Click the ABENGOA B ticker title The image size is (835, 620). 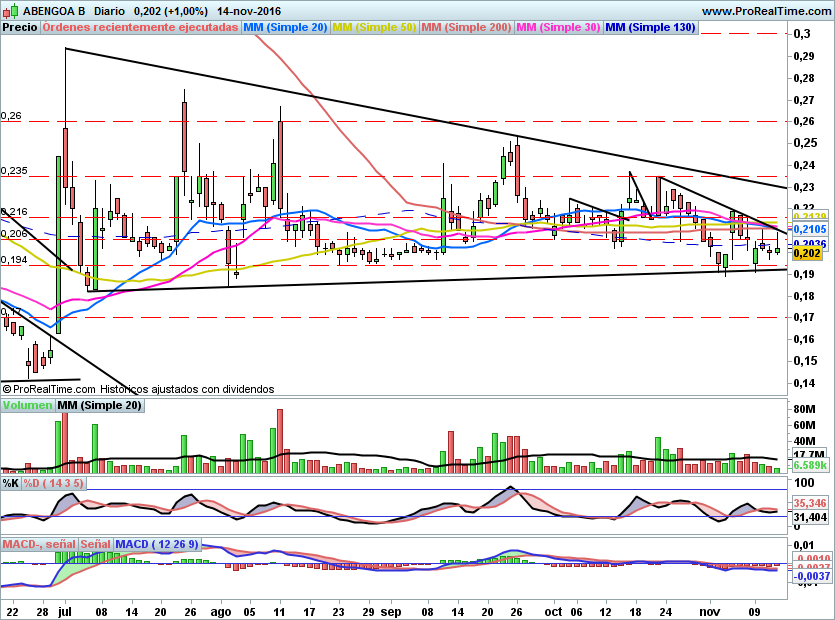pos(54,11)
